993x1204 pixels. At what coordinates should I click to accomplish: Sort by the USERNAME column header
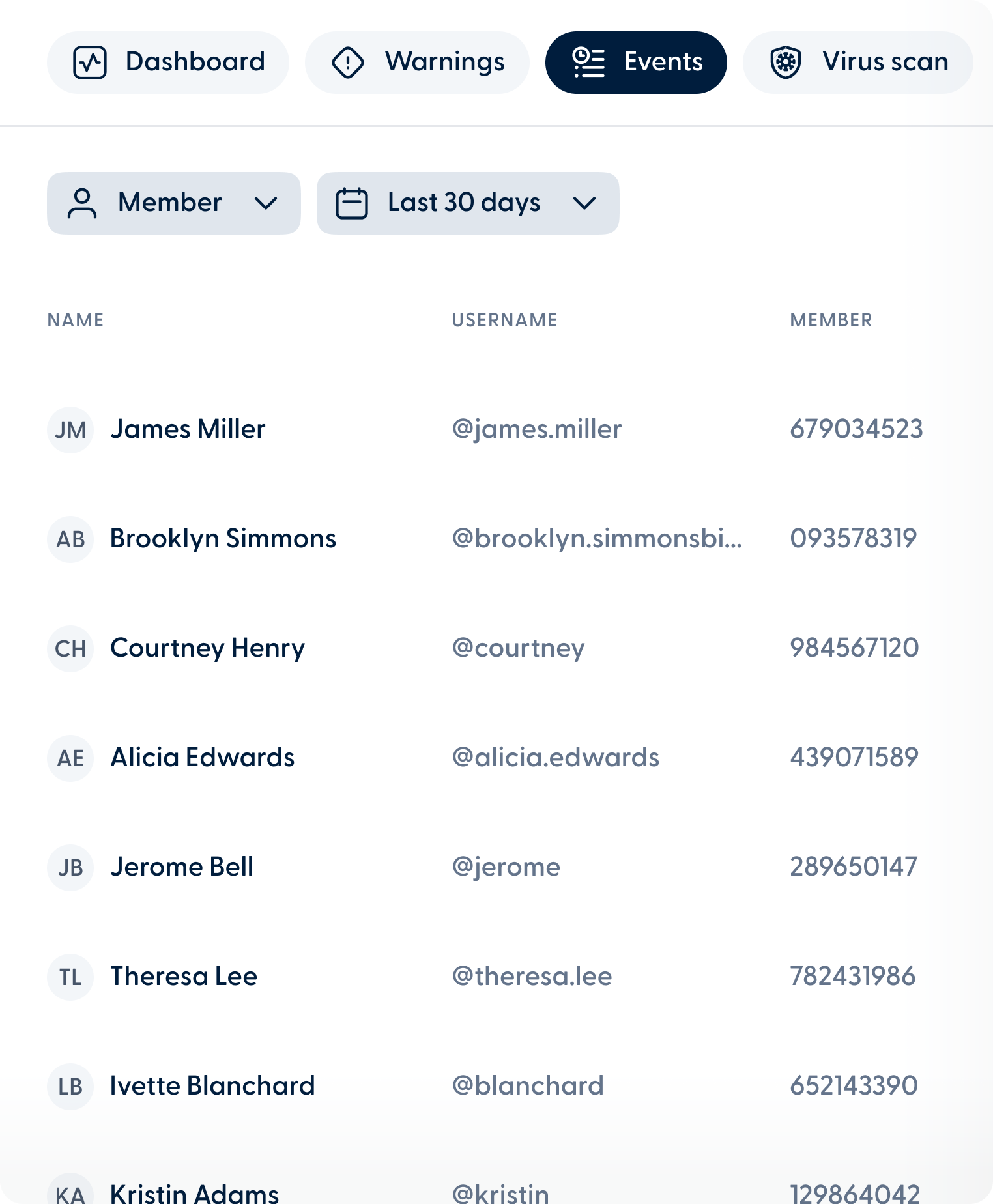click(x=505, y=320)
